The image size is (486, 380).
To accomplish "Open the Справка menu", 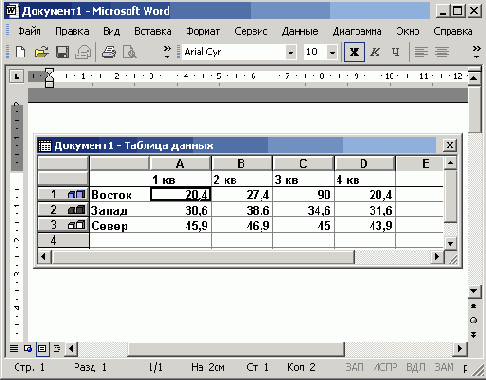I will pyautogui.click(x=453, y=31).
